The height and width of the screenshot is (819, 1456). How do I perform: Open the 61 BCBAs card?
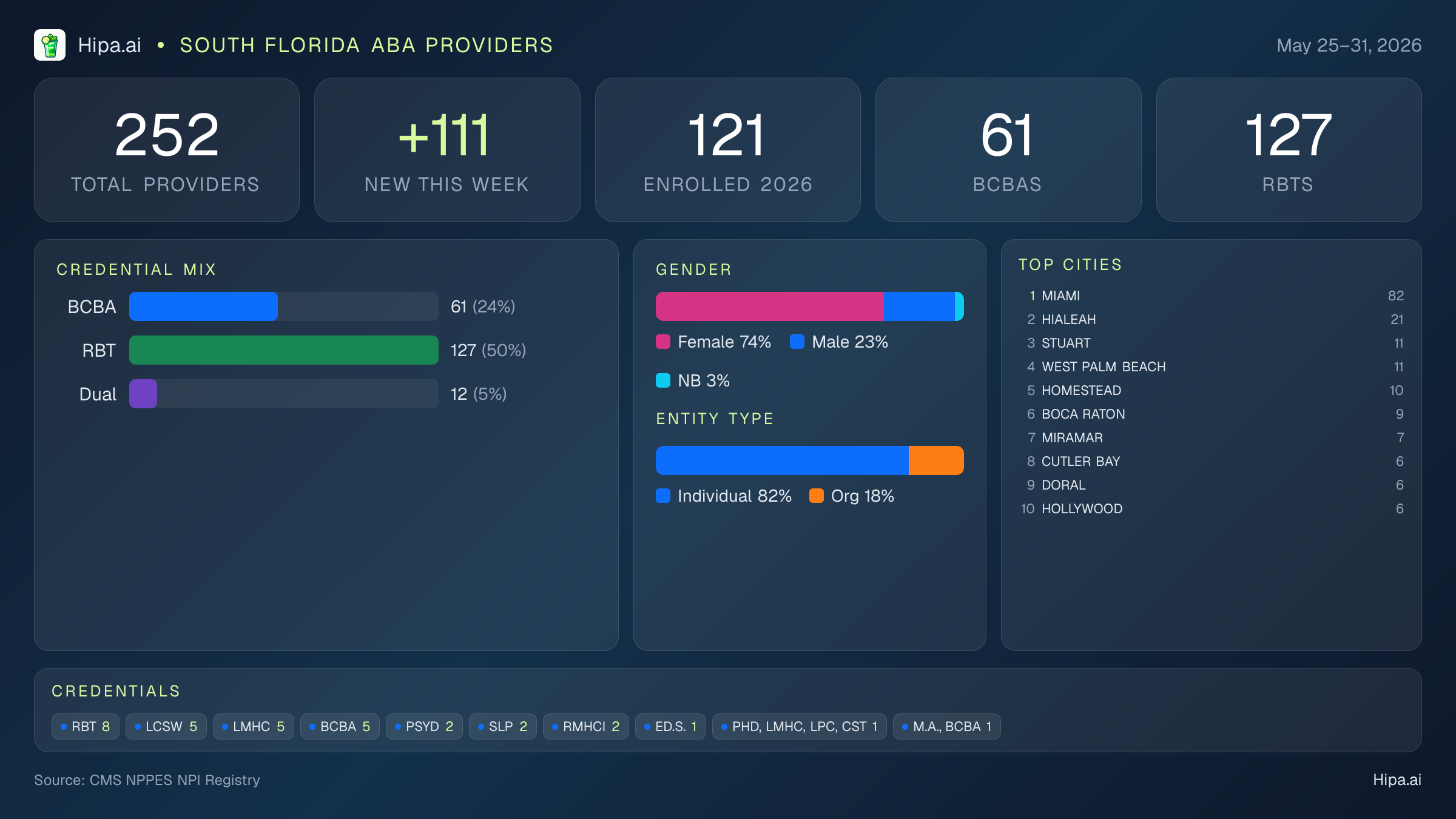pyautogui.click(x=1008, y=150)
